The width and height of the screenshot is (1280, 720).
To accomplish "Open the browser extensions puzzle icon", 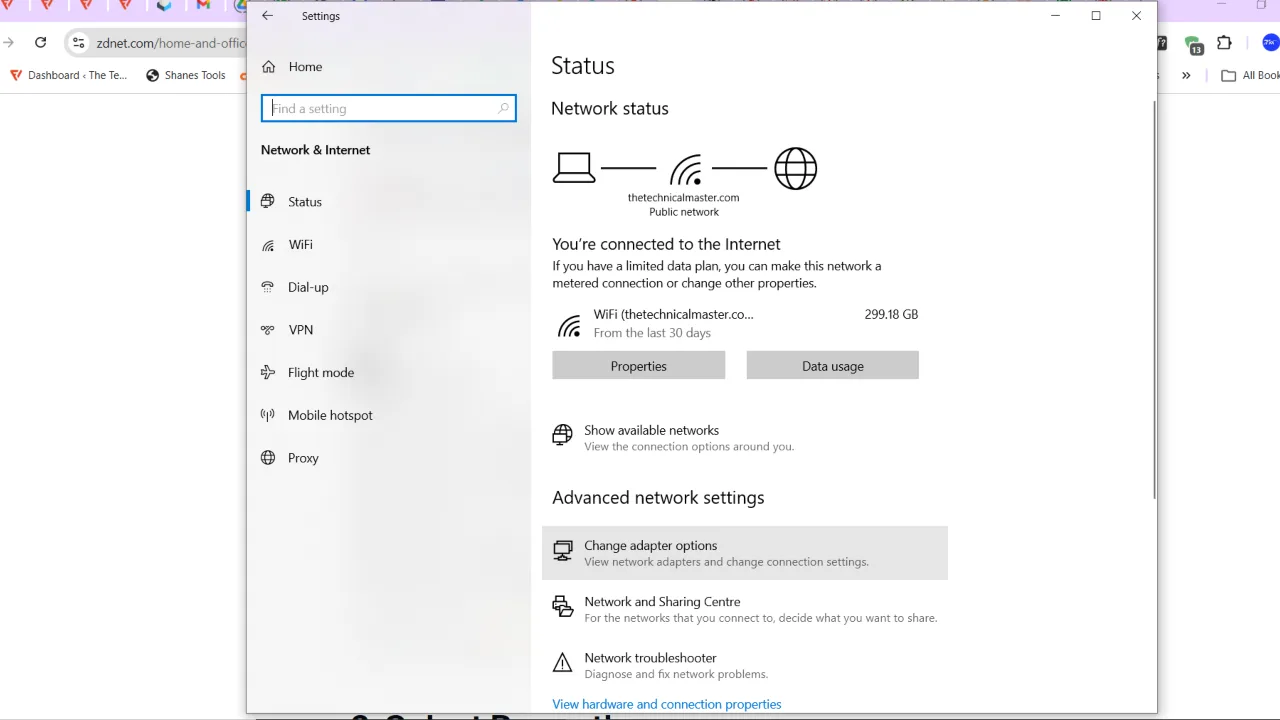I will [x=1224, y=43].
